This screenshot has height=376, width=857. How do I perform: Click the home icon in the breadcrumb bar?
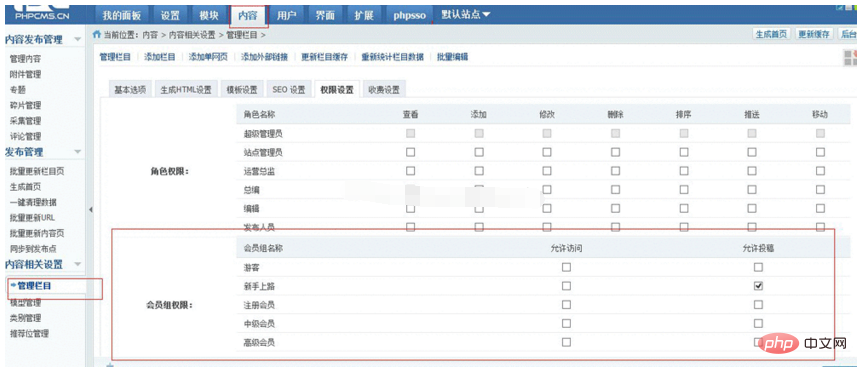(97, 34)
